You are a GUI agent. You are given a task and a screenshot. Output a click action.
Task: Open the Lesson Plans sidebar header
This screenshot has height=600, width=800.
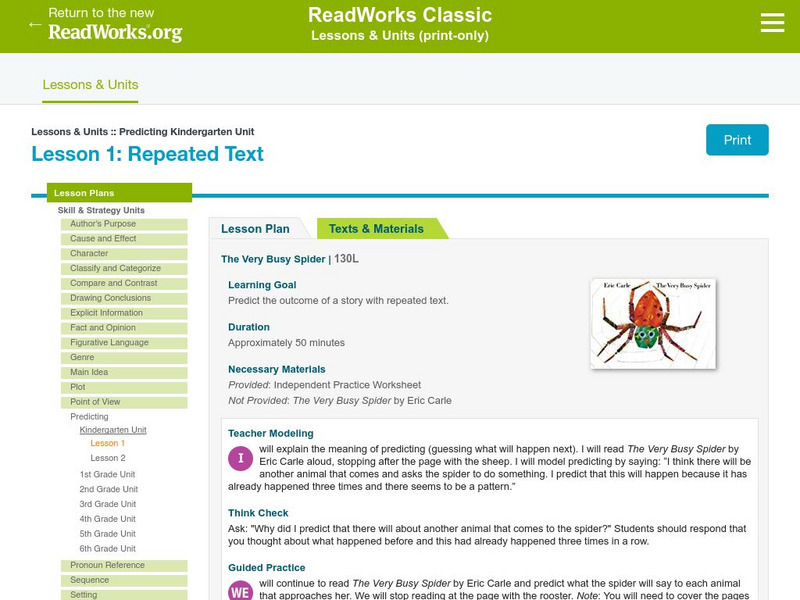point(119,193)
